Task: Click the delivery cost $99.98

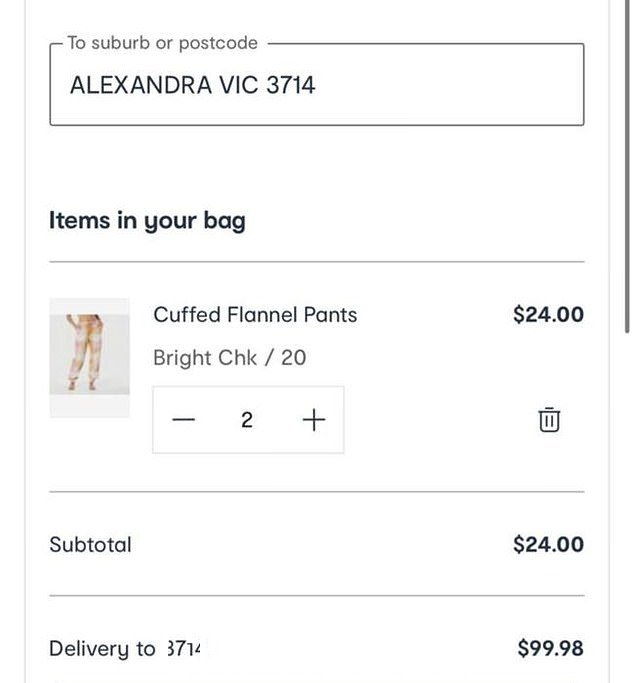Action: 550,648
